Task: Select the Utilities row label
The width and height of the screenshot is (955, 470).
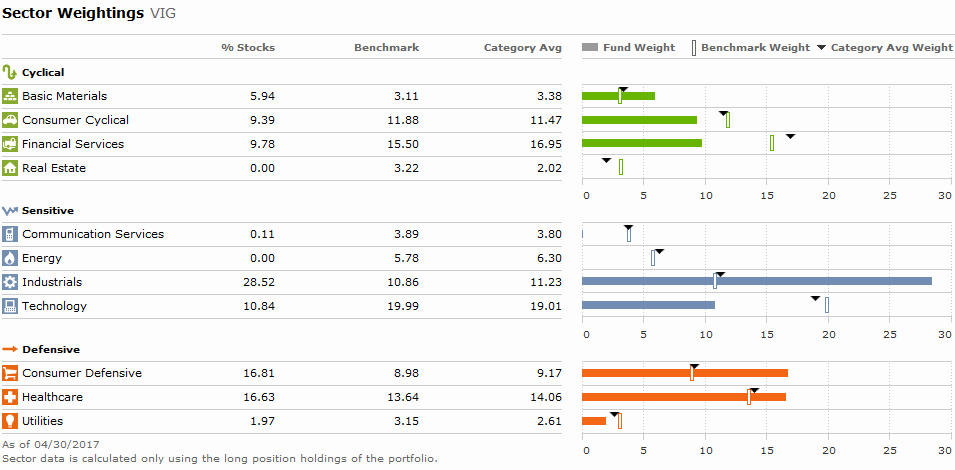Action: point(43,421)
